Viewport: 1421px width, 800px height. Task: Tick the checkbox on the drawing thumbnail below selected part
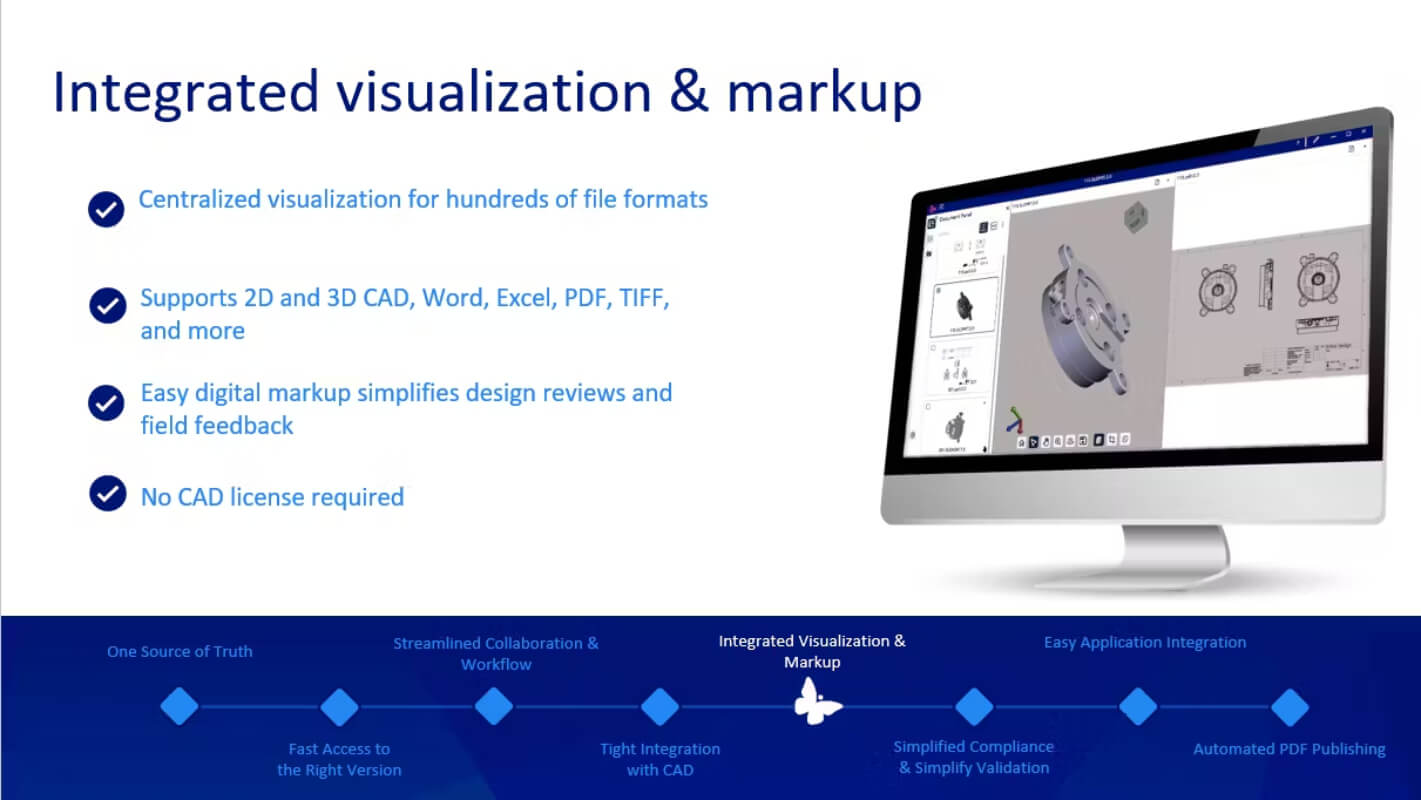click(933, 348)
